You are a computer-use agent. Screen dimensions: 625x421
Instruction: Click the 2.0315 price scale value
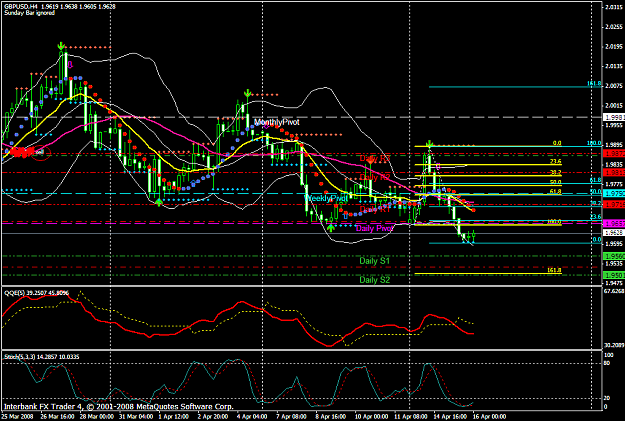click(x=614, y=7)
